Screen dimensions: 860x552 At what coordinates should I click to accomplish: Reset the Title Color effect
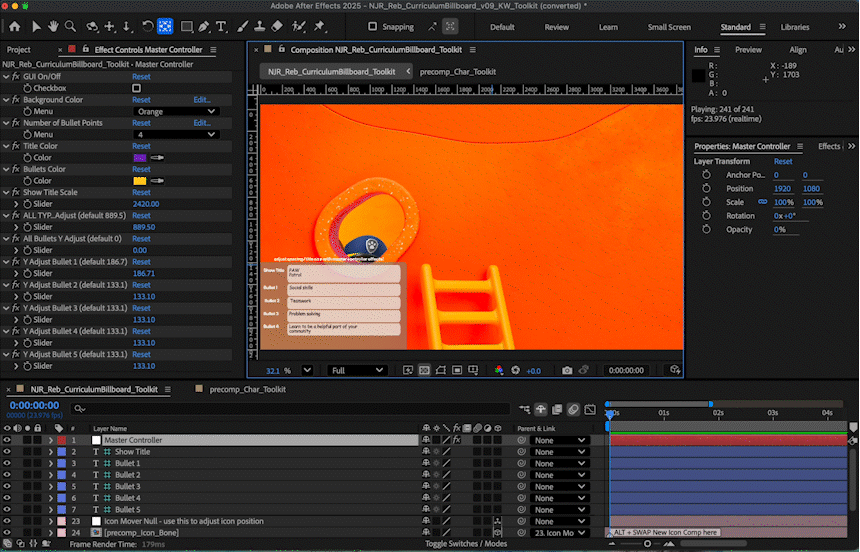click(x=141, y=146)
